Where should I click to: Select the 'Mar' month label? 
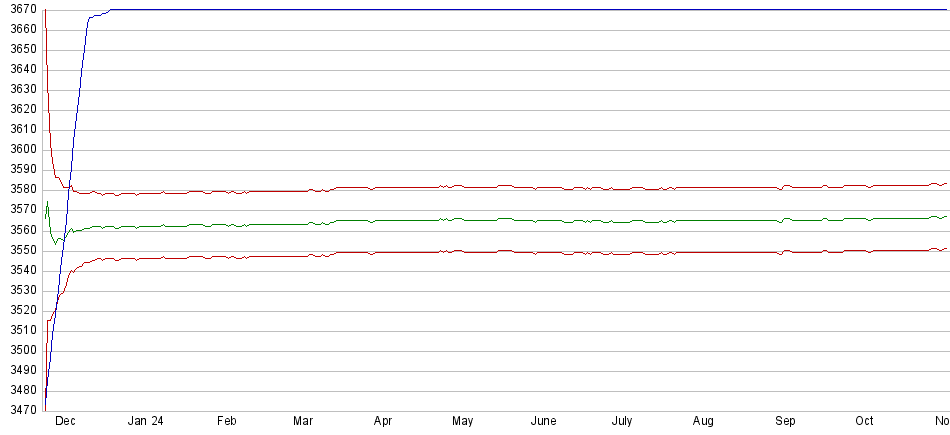coord(304,422)
